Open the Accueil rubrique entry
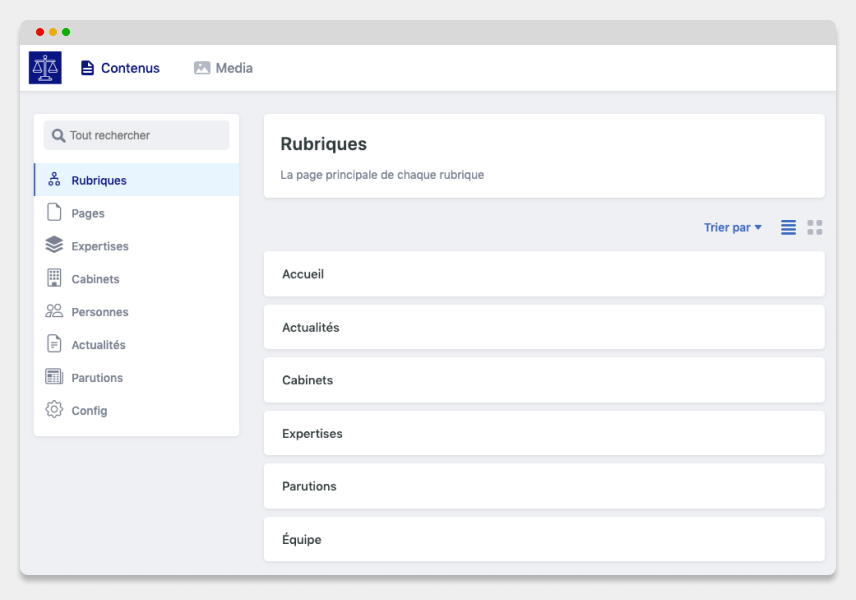The image size is (856, 600). 544,274
